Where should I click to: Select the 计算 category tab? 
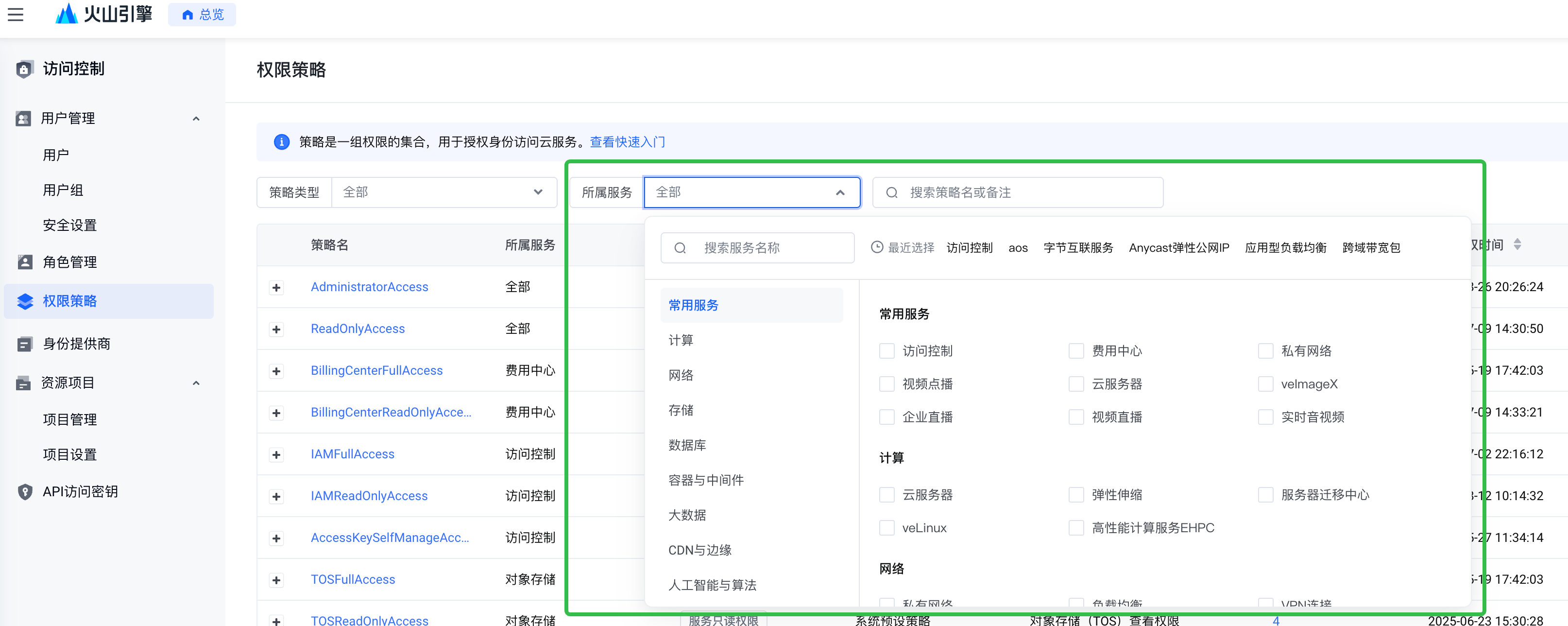pyautogui.click(x=681, y=340)
